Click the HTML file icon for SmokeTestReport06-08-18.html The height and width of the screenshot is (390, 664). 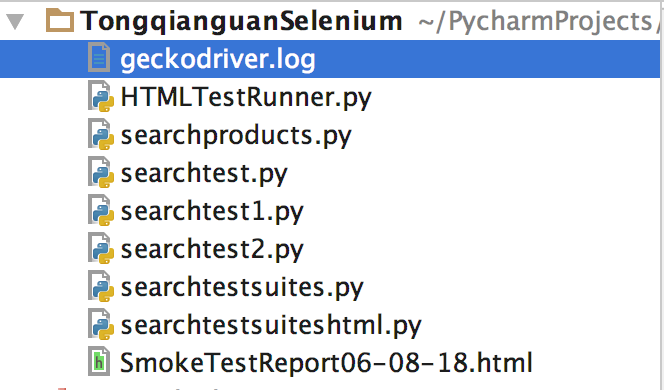tap(99, 362)
